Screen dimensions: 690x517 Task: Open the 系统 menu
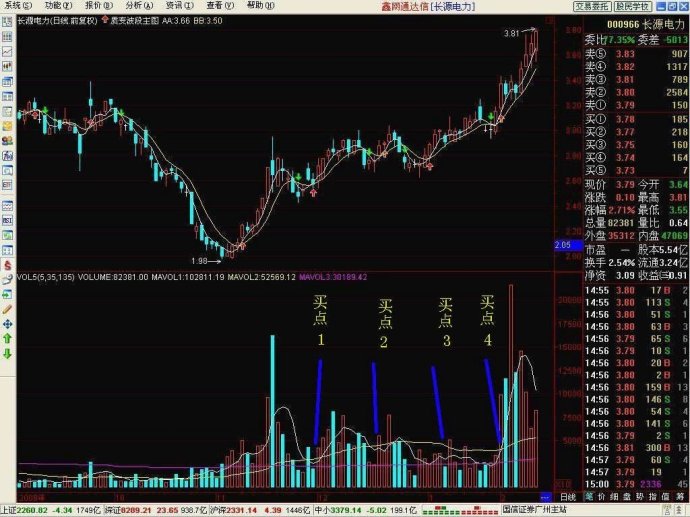coord(18,6)
